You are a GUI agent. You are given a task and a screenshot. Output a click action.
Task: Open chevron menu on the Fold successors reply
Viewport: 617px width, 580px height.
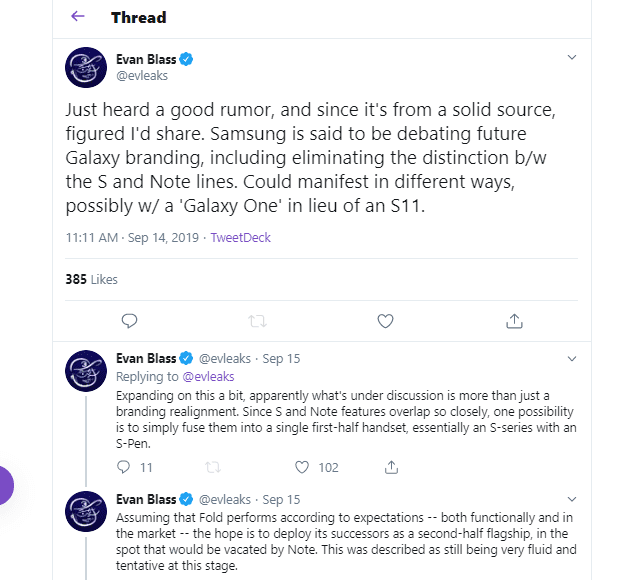[572, 499]
